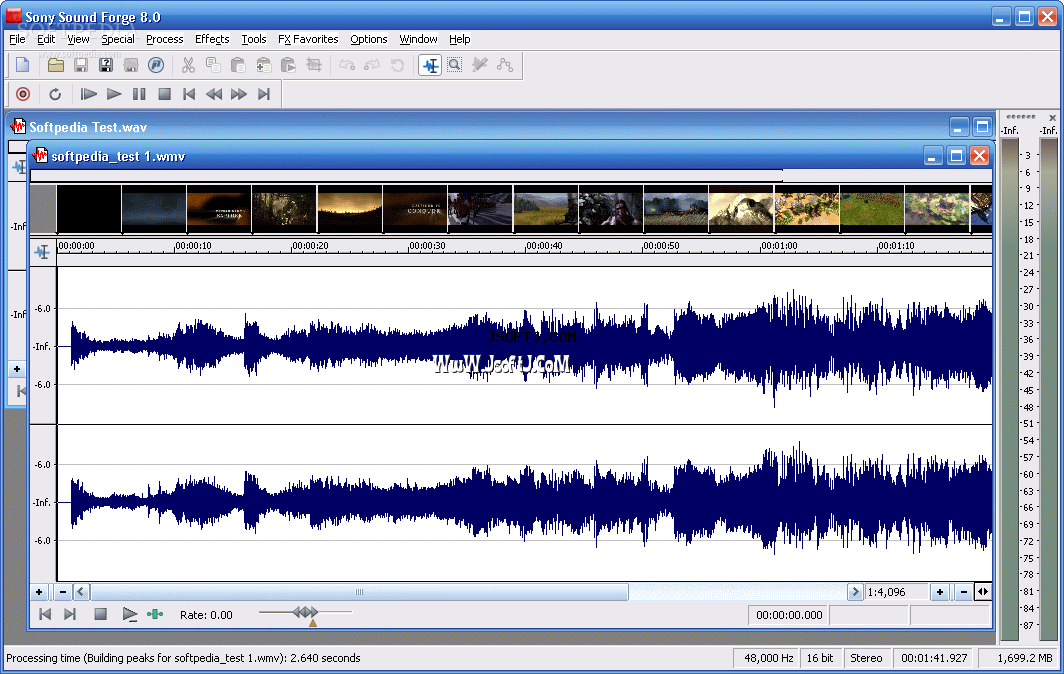Click Play in the main transport toolbar
This screenshot has width=1064, height=674.
point(113,94)
